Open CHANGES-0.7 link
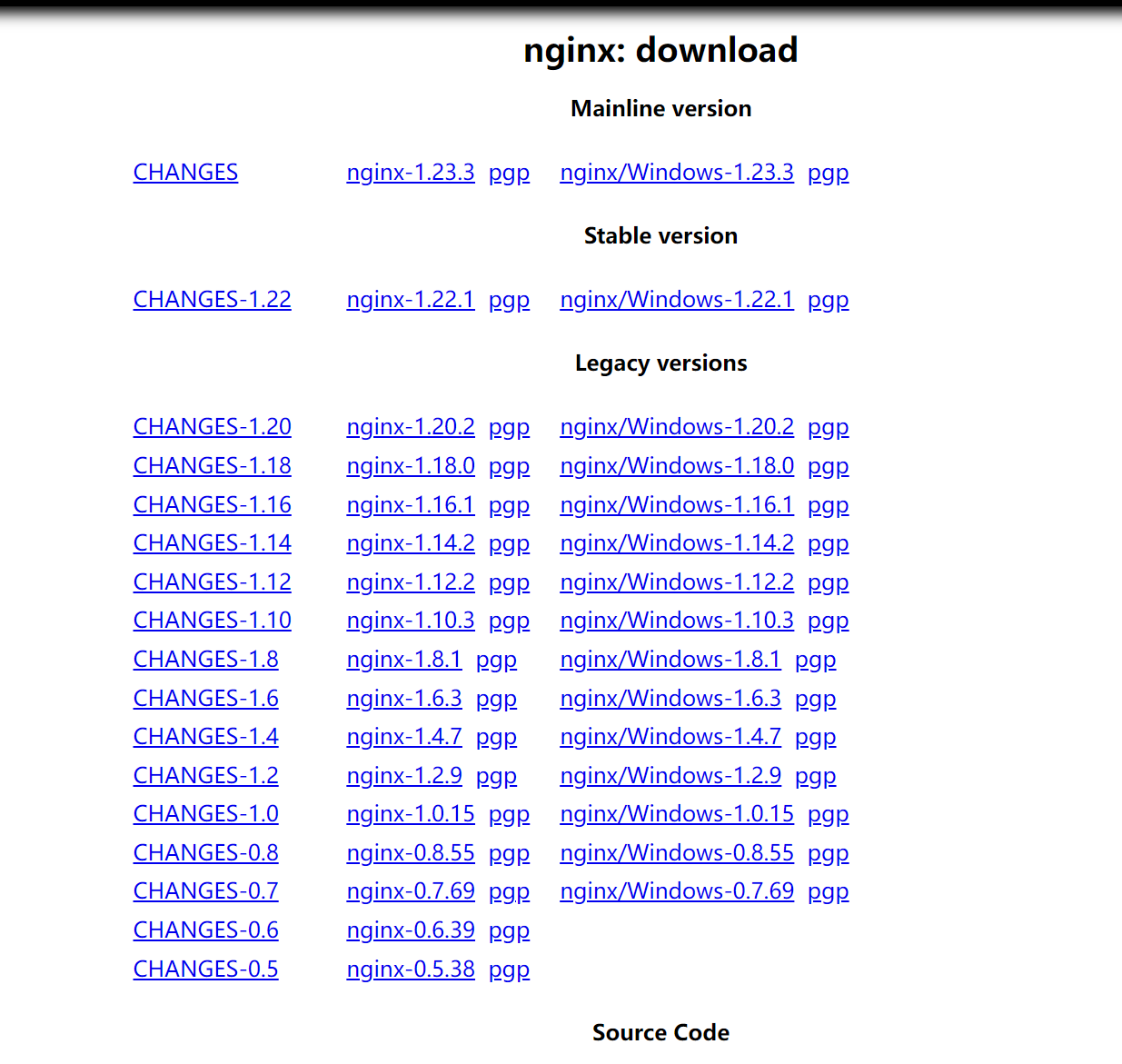 click(x=206, y=891)
